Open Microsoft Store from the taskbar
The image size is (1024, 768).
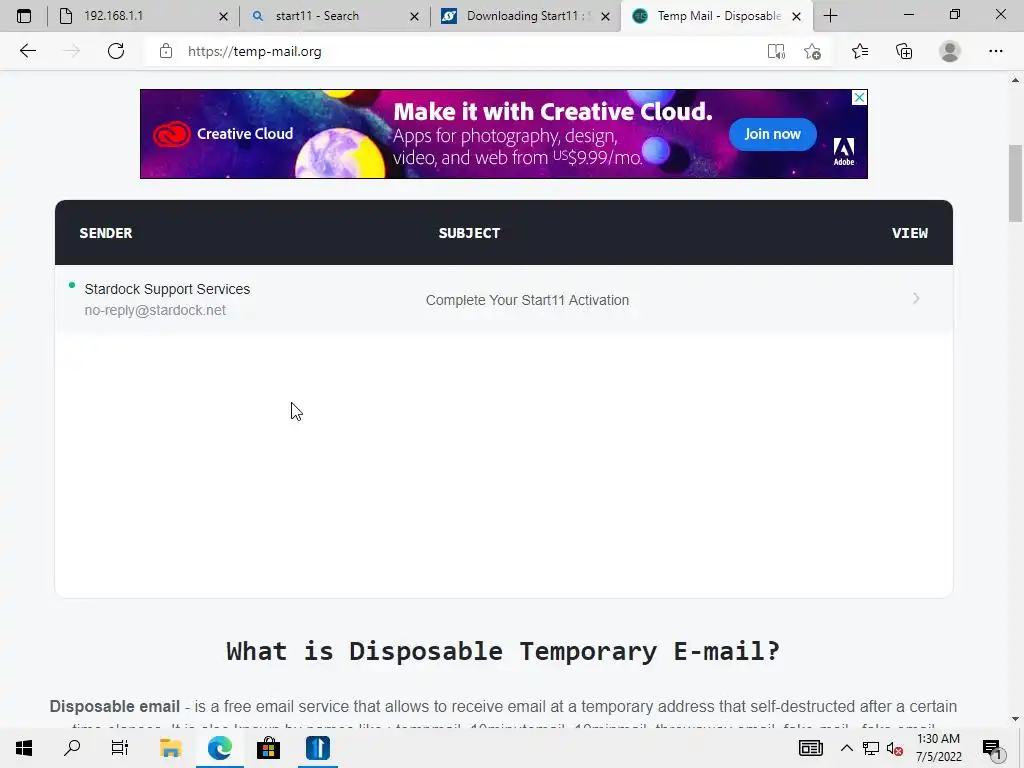[x=268, y=748]
